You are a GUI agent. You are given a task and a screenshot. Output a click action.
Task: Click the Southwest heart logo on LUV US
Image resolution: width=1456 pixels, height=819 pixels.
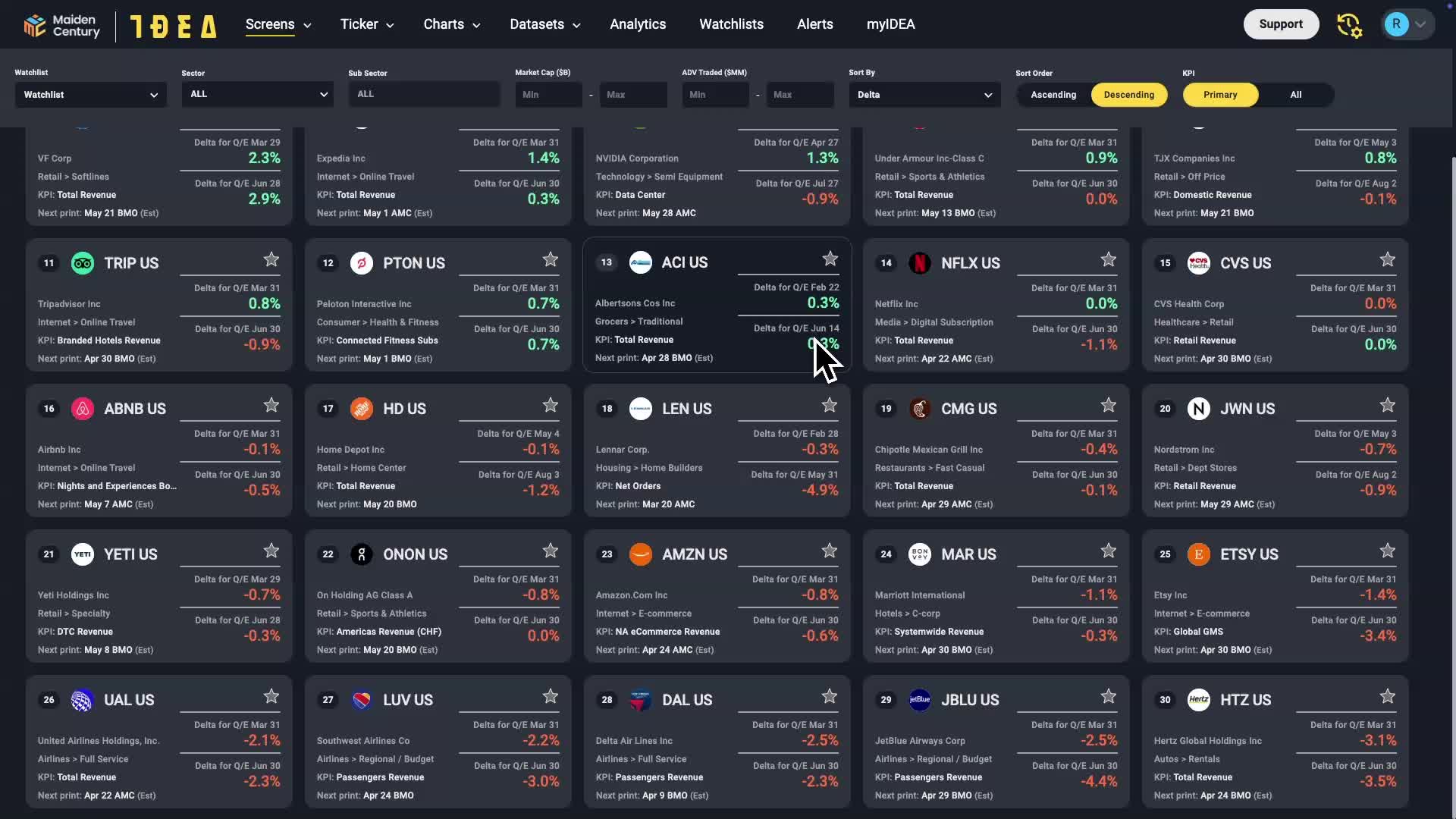tap(362, 700)
